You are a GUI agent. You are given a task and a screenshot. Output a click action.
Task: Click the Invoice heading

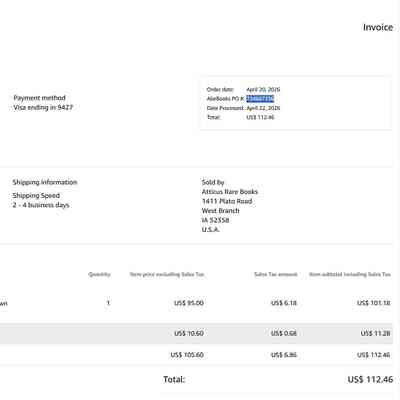(x=378, y=27)
